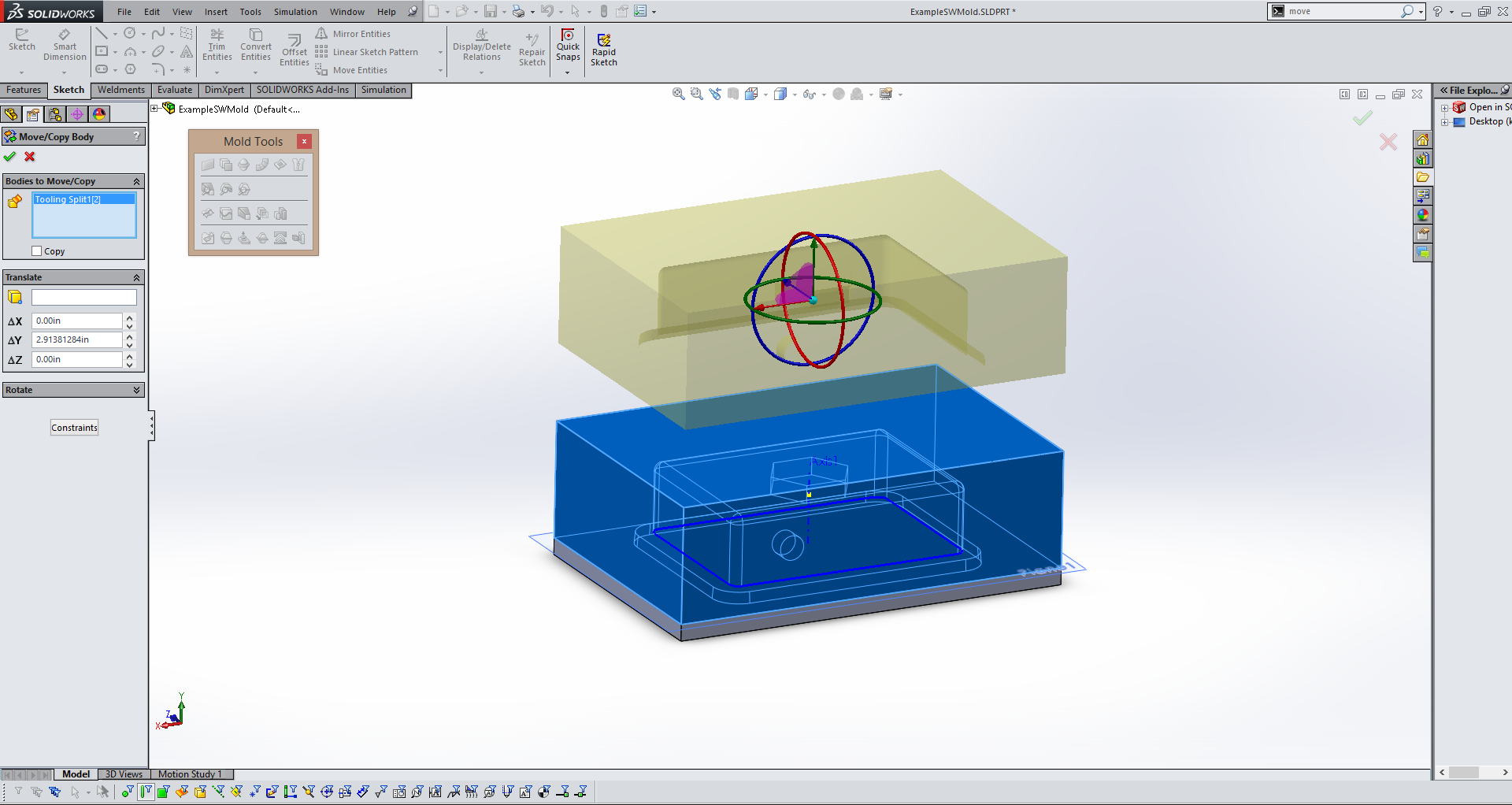Collapse Bodies to Move/Copy section
1512x805 pixels.
pos(137,181)
